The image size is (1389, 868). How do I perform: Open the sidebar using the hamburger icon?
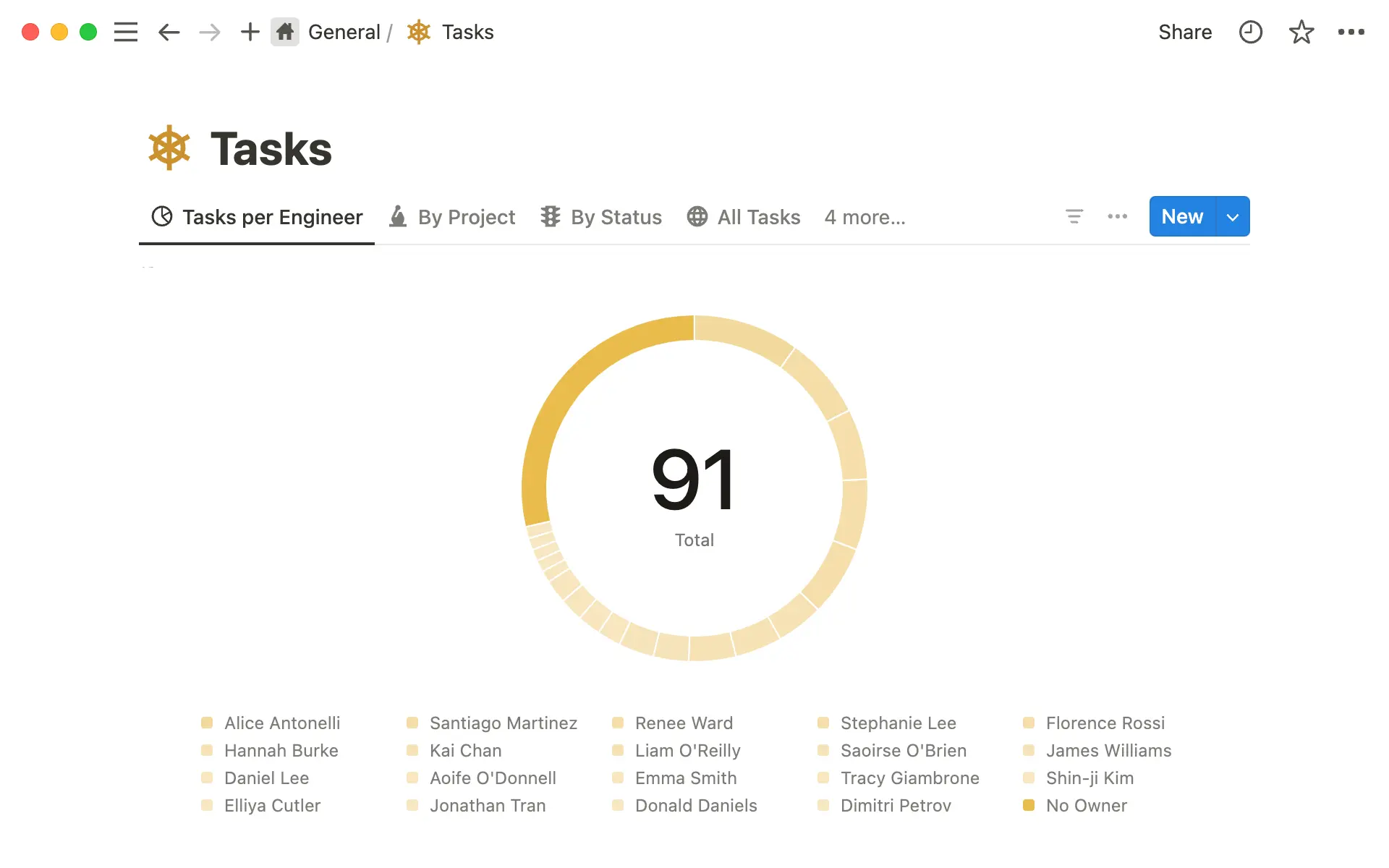[x=125, y=32]
